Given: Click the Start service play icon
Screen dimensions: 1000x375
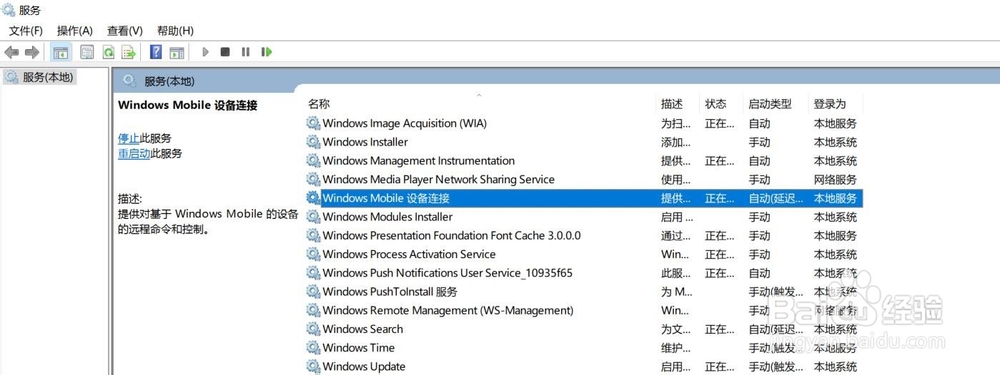Looking at the screenshot, I should pos(205,52).
